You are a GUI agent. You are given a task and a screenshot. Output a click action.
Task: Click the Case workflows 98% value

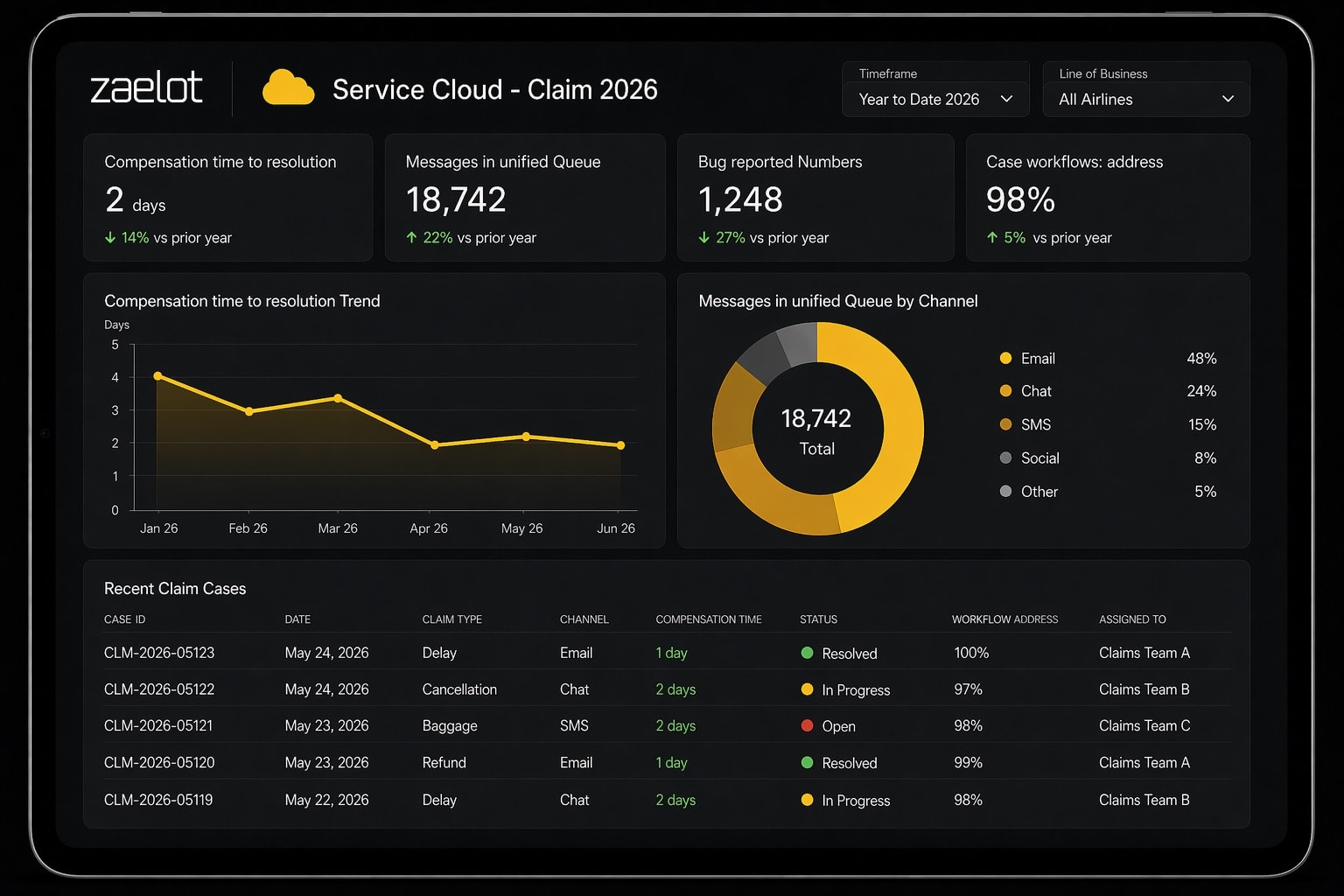coord(1020,199)
